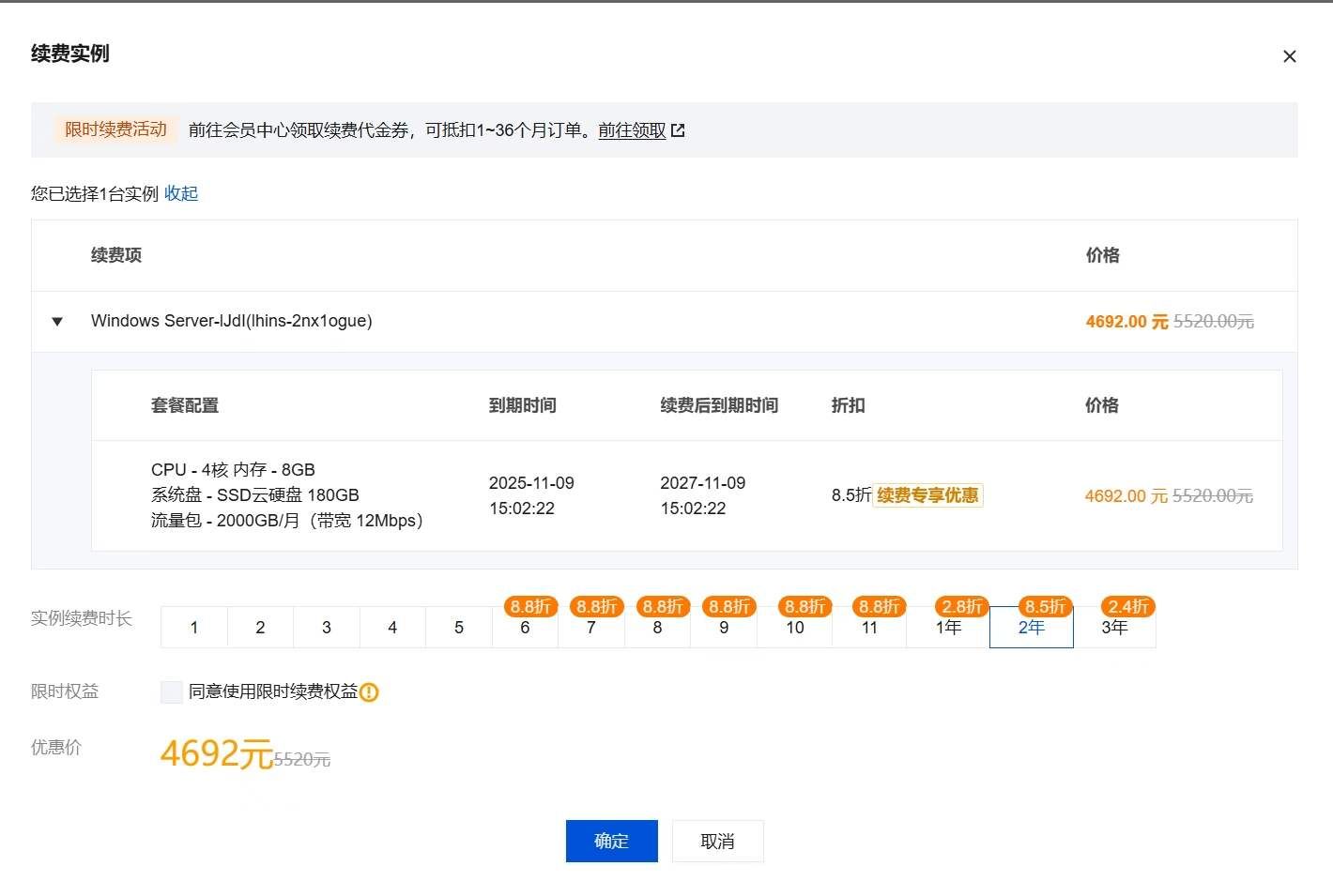Select the 3年 renewal duration
The image size is (1333, 896).
(1116, 627)
